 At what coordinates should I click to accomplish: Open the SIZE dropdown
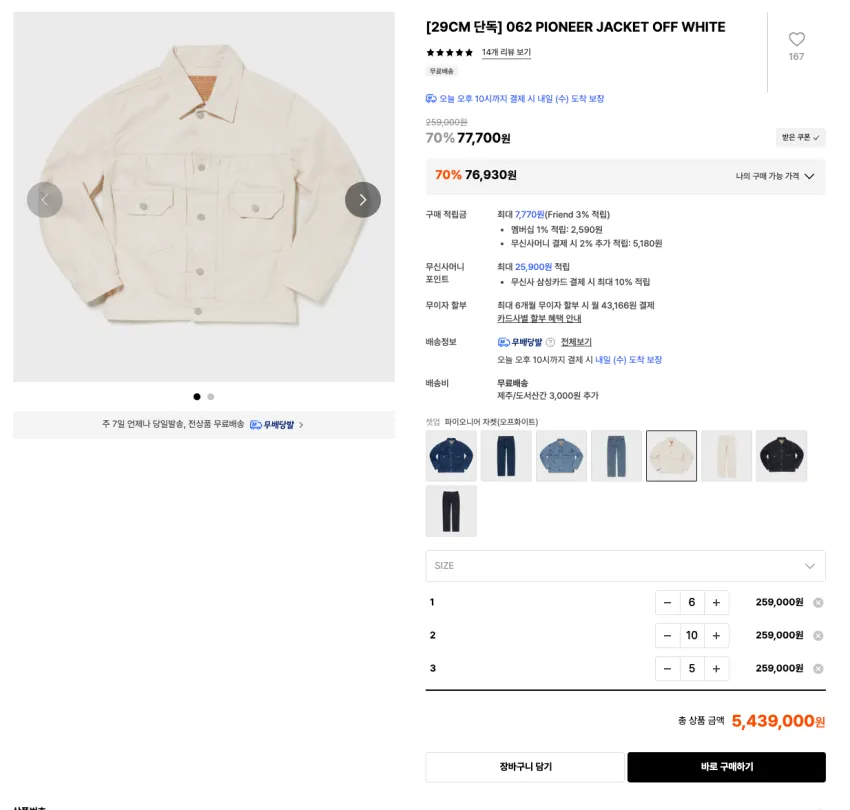pyautogui.click(x=626, y=566)
